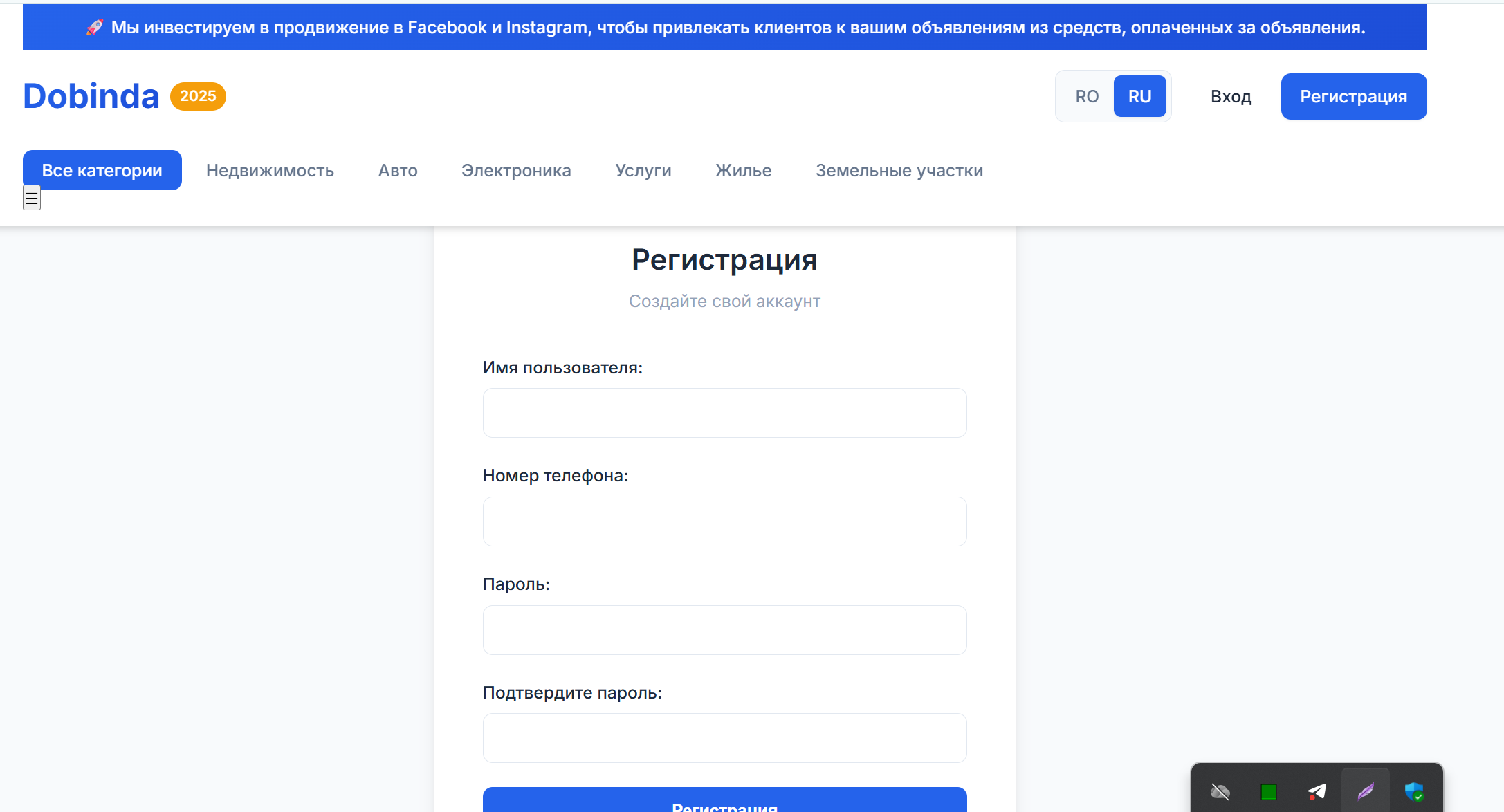Click the Dobinda logo
Screen dimensions: 1504x812
[91, 96]
